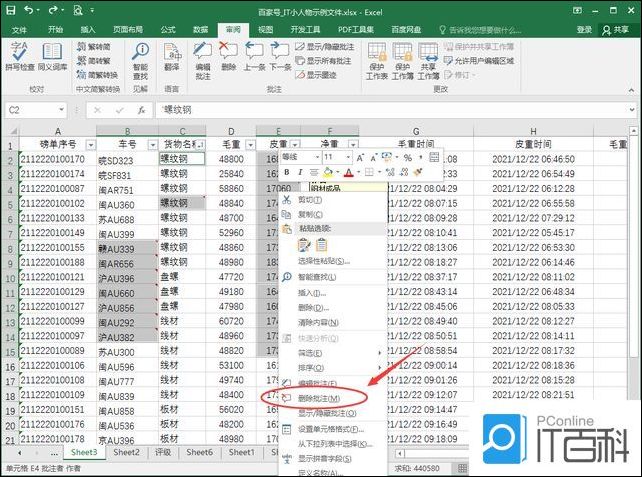The width and height of the screenshot is (642, 477).
Task: Expand the Name Box dropdown
Action: click(61, 110)
